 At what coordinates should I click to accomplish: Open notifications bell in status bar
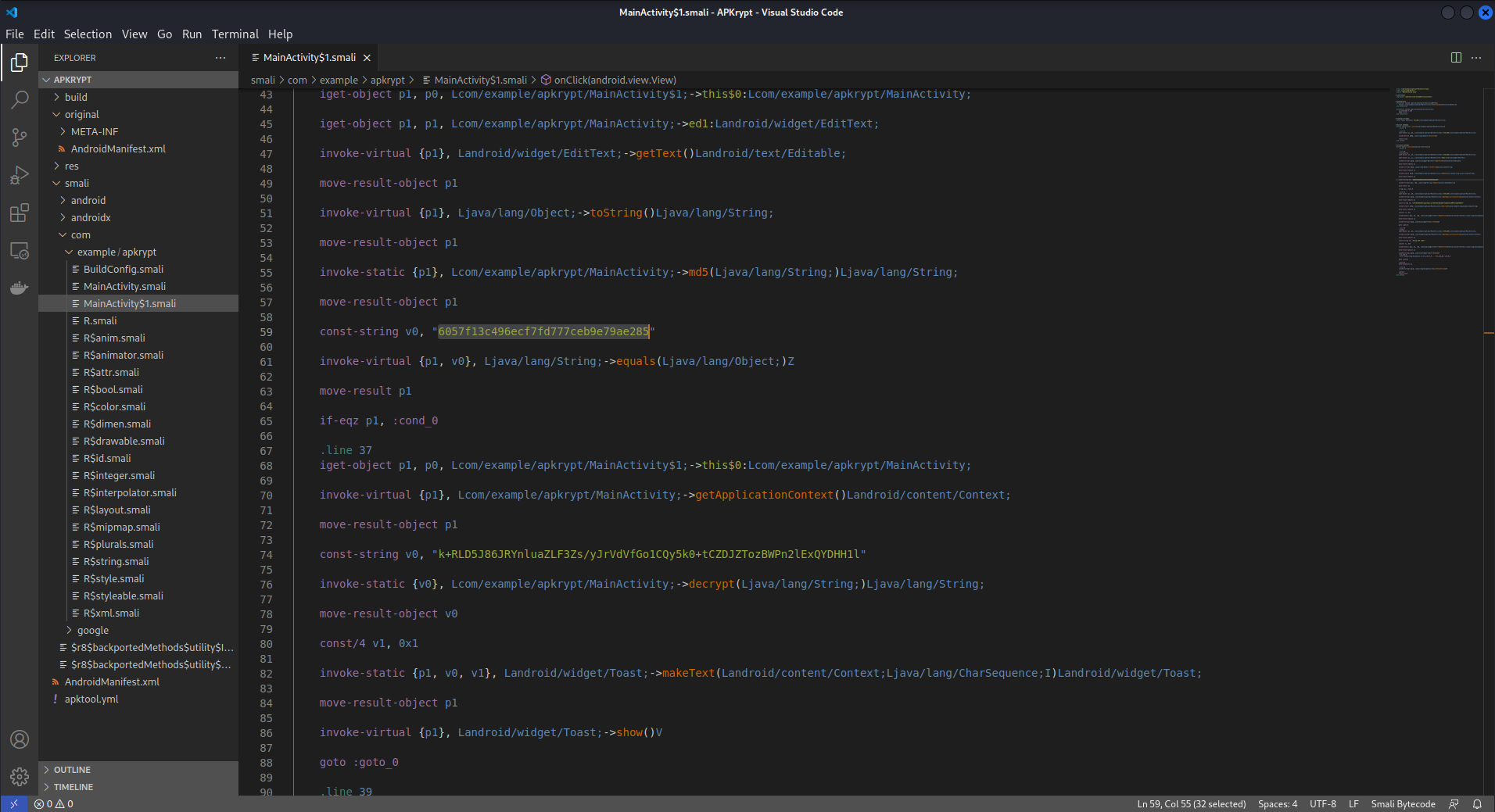[1477, 804]
